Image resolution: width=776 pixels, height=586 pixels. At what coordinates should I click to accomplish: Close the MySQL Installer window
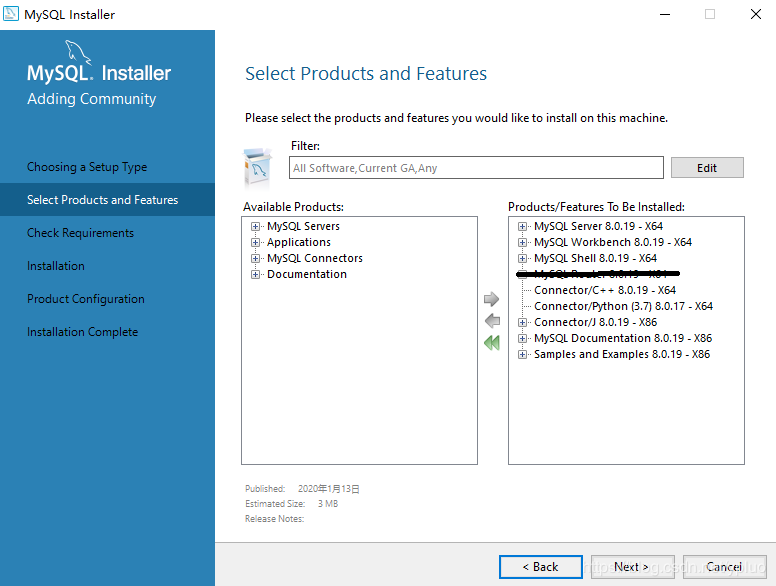[x=755, y=14]
